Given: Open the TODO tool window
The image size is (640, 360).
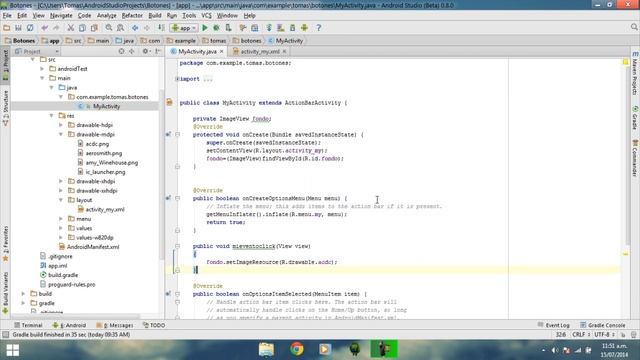Looking at the screenshot, I should pyautogui.click(x=154, y=325).
